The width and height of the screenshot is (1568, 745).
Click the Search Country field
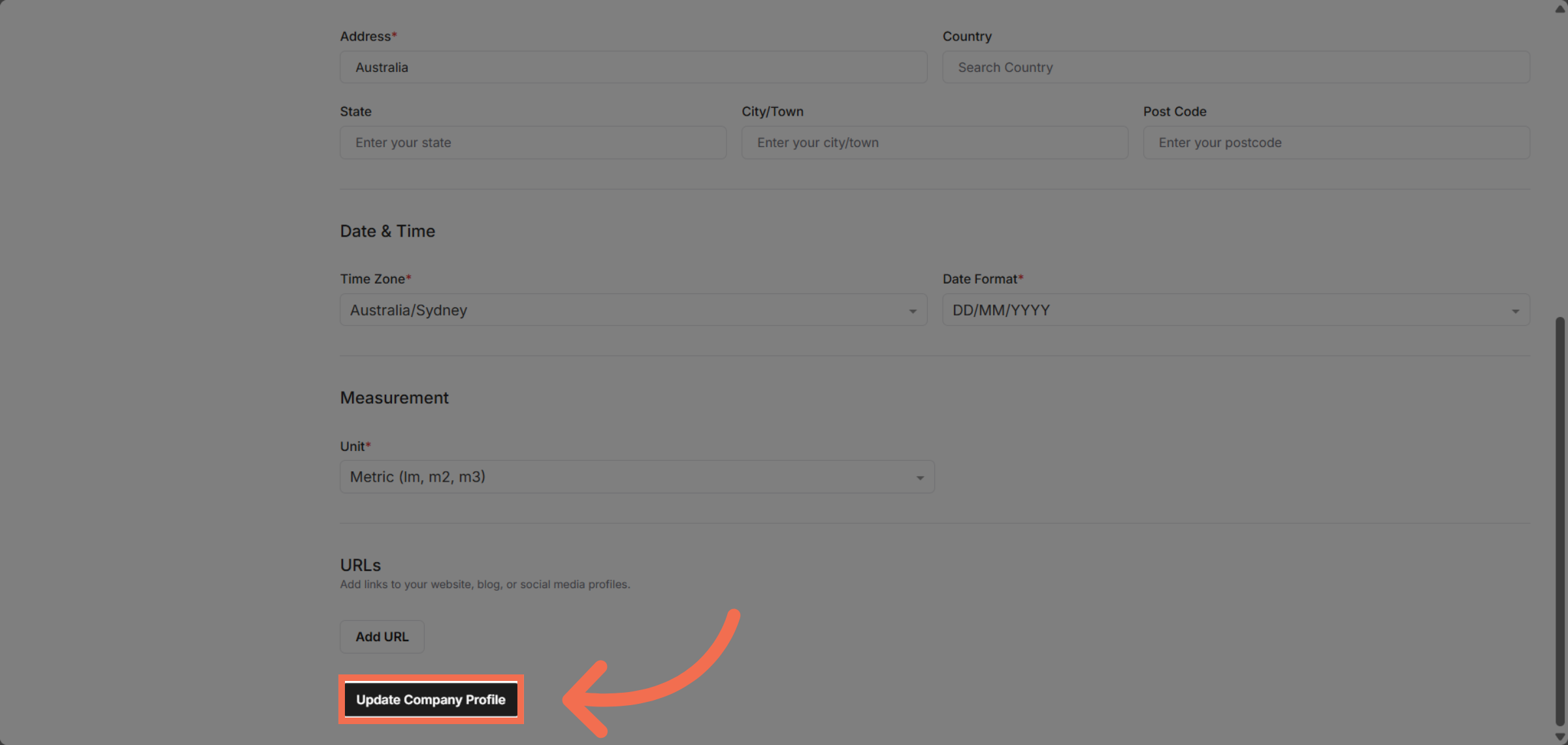coord(1235,67)
